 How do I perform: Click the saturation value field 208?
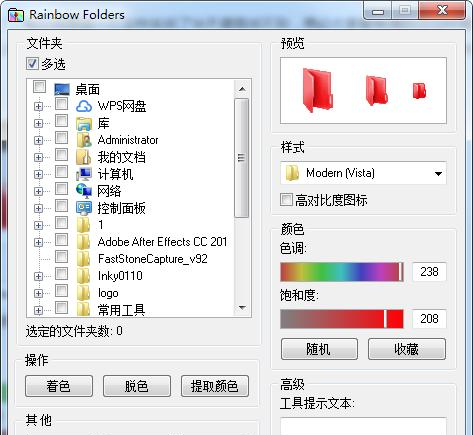(429, 319)
